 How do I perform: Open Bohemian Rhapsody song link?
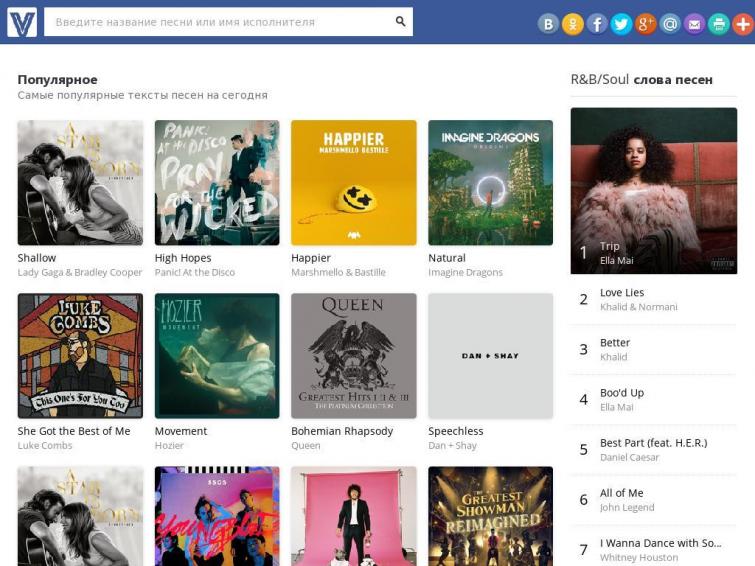pos(342,431)
